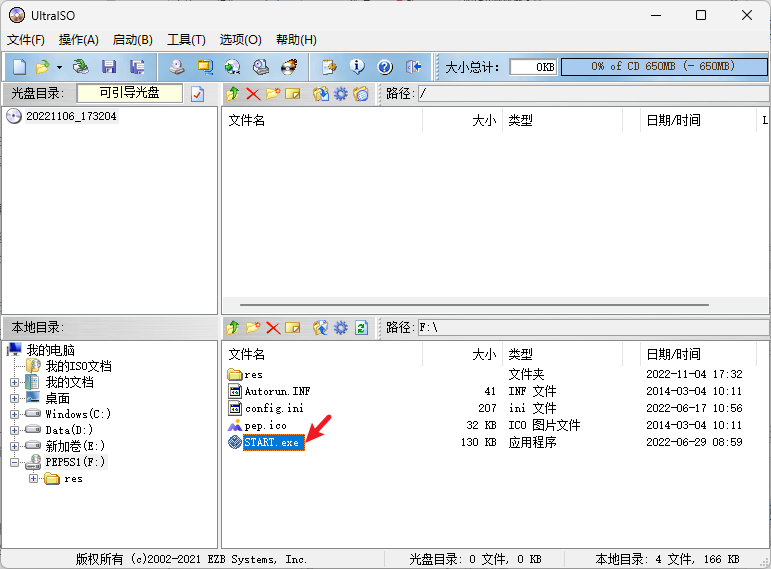Open the 选项(O) menu
Viewport: 771px width, 569px height.
click(240, 40)
